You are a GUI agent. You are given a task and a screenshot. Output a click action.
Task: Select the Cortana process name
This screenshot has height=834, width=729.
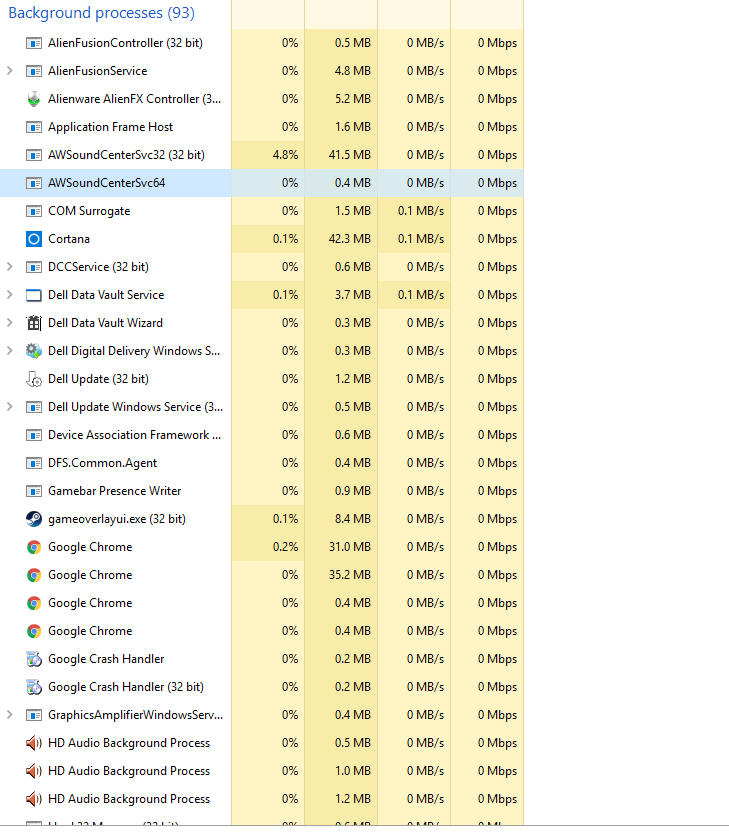[x=69, y=239]
